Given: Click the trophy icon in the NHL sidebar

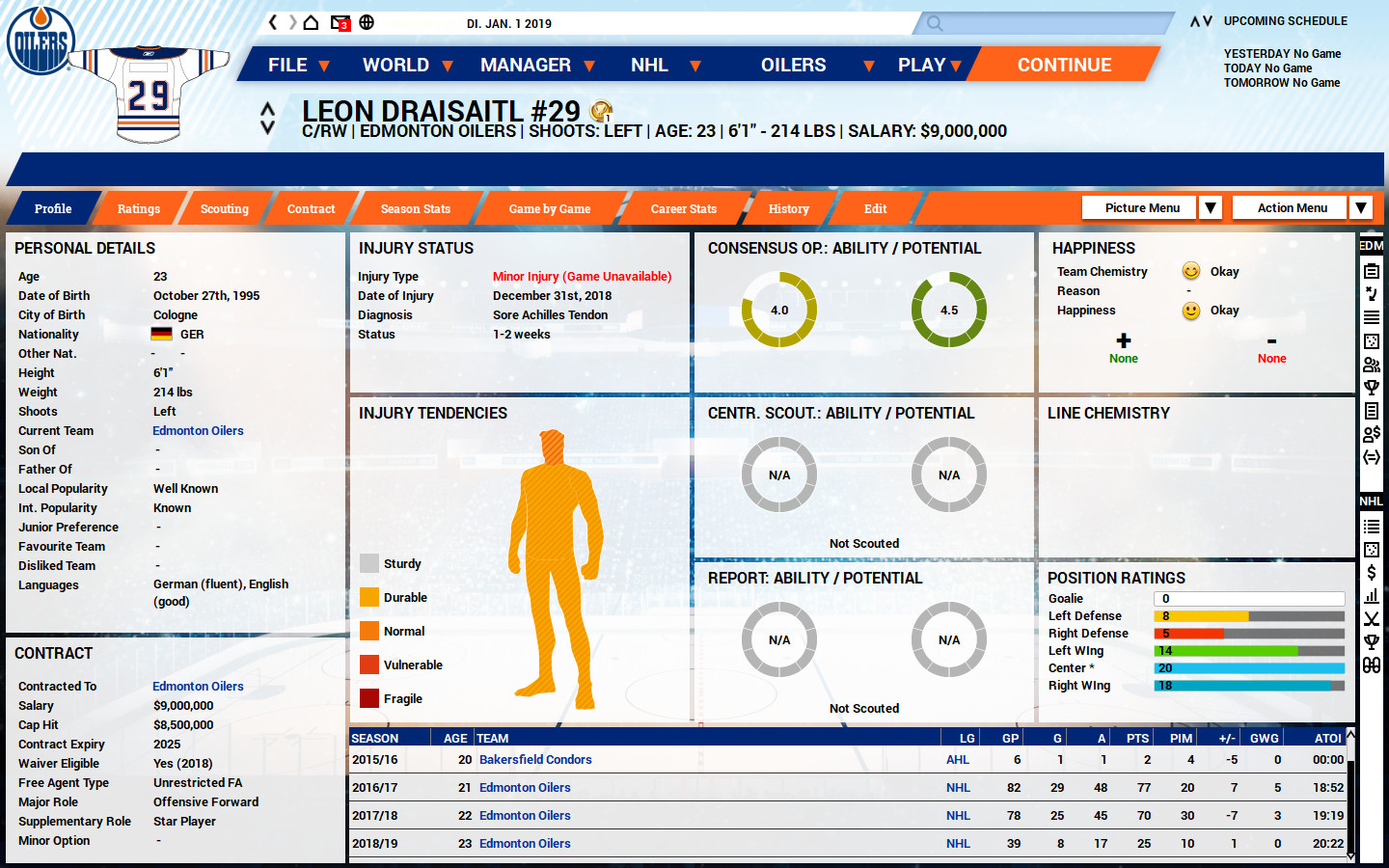Looking at the screenshot, I should pyautogui.click(x=1372, y=640).
